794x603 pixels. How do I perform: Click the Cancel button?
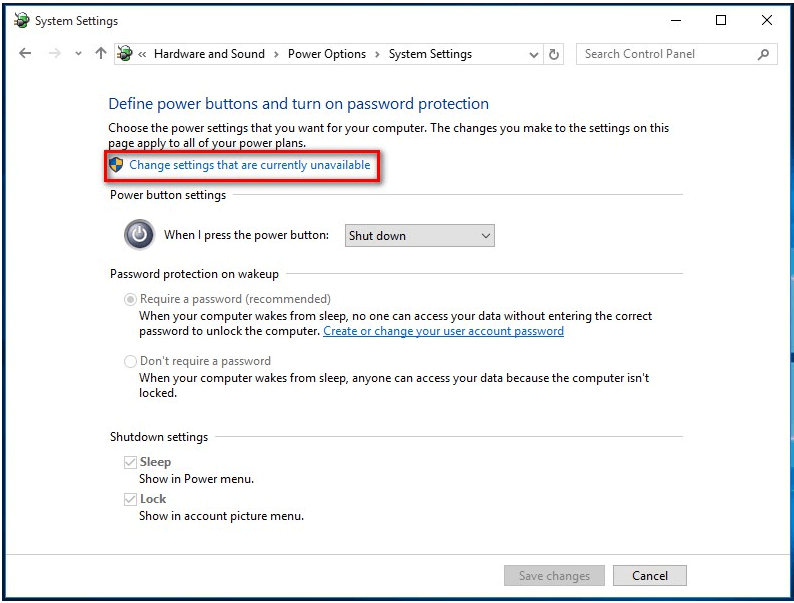[650, 576]
